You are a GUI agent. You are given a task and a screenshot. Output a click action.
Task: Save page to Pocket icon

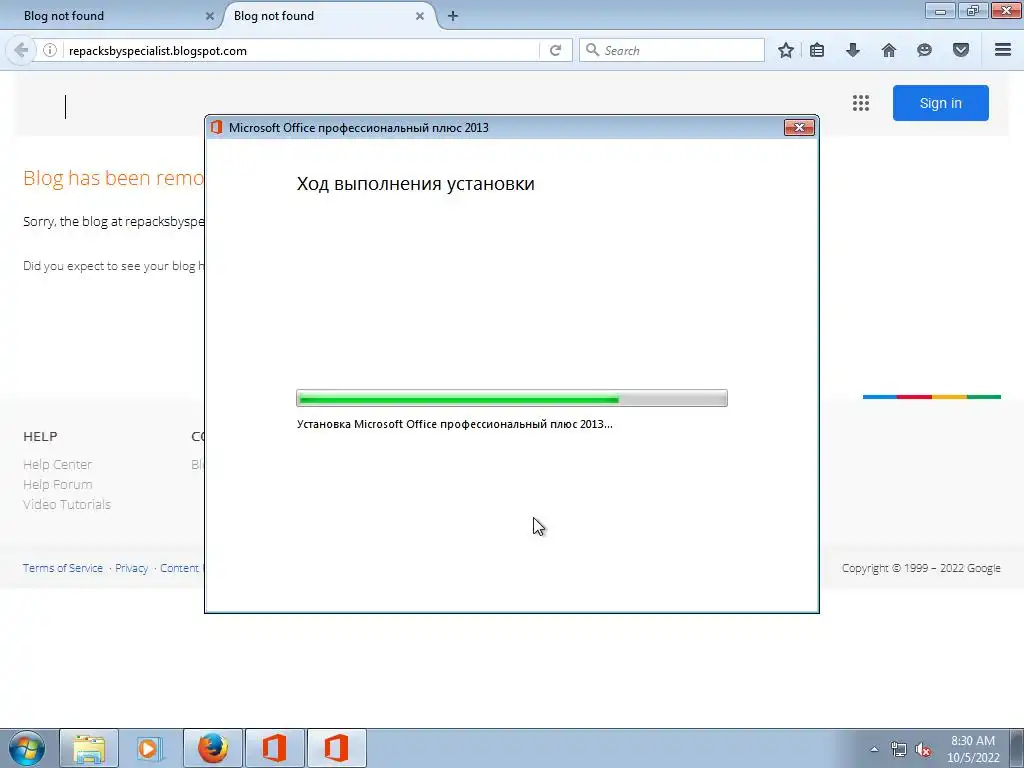point(961,50)
